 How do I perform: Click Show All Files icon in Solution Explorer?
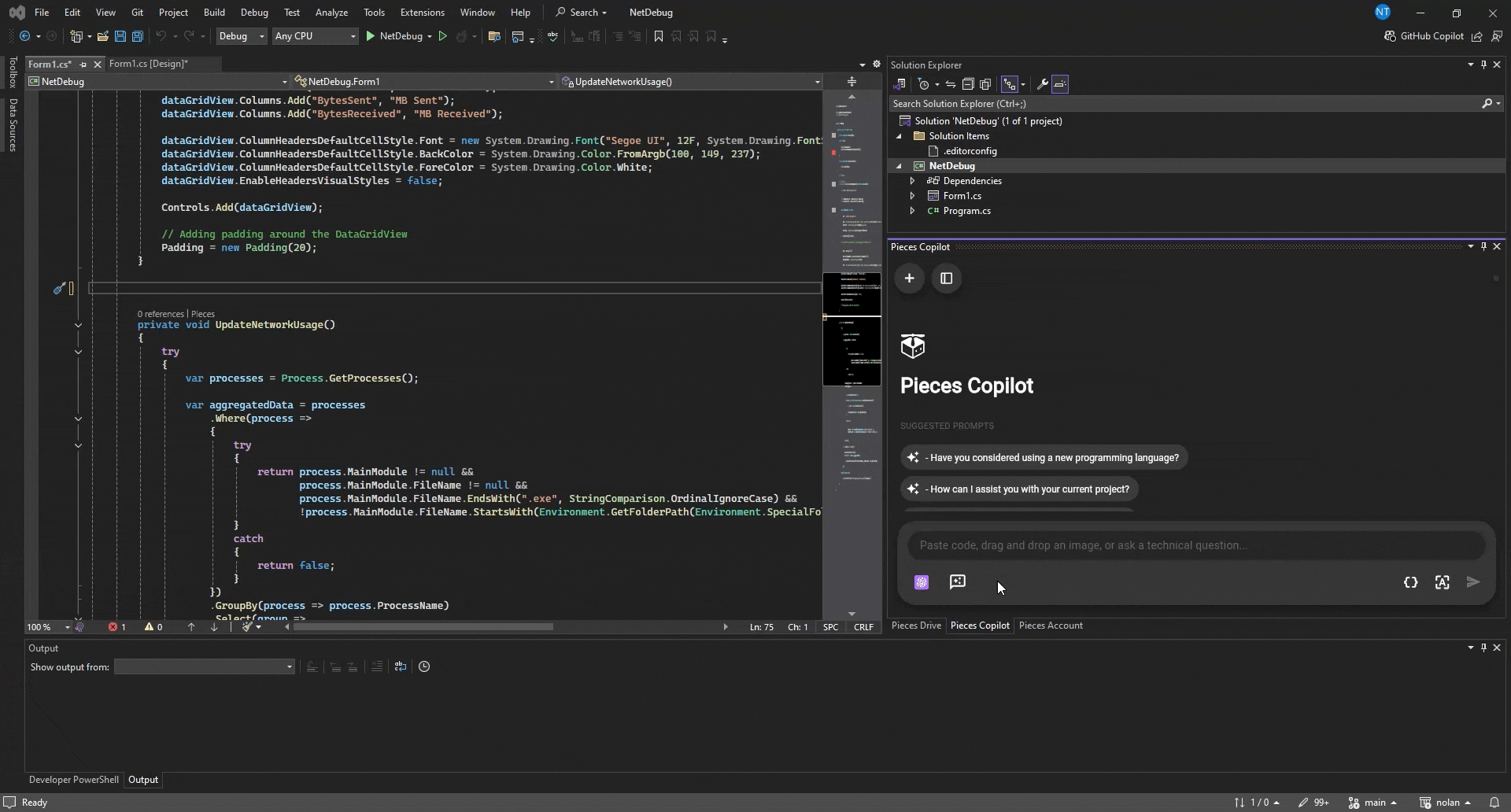coord(985,84)
